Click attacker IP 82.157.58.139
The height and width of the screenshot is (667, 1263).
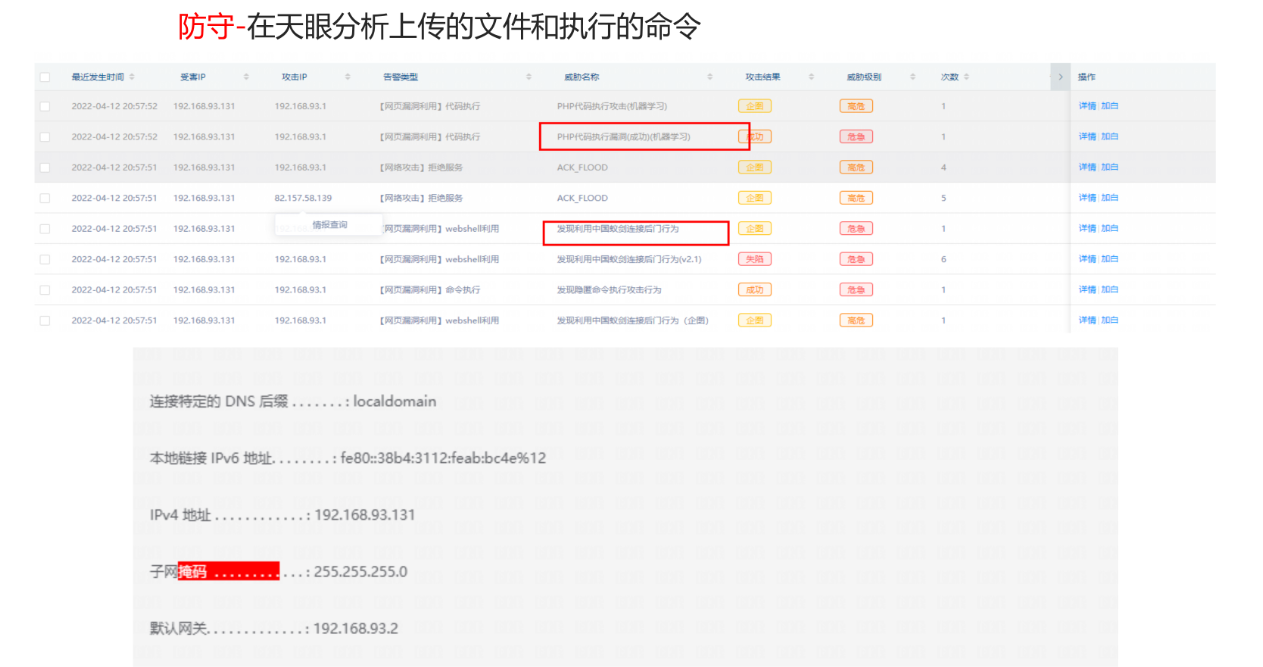pos(303,198)
